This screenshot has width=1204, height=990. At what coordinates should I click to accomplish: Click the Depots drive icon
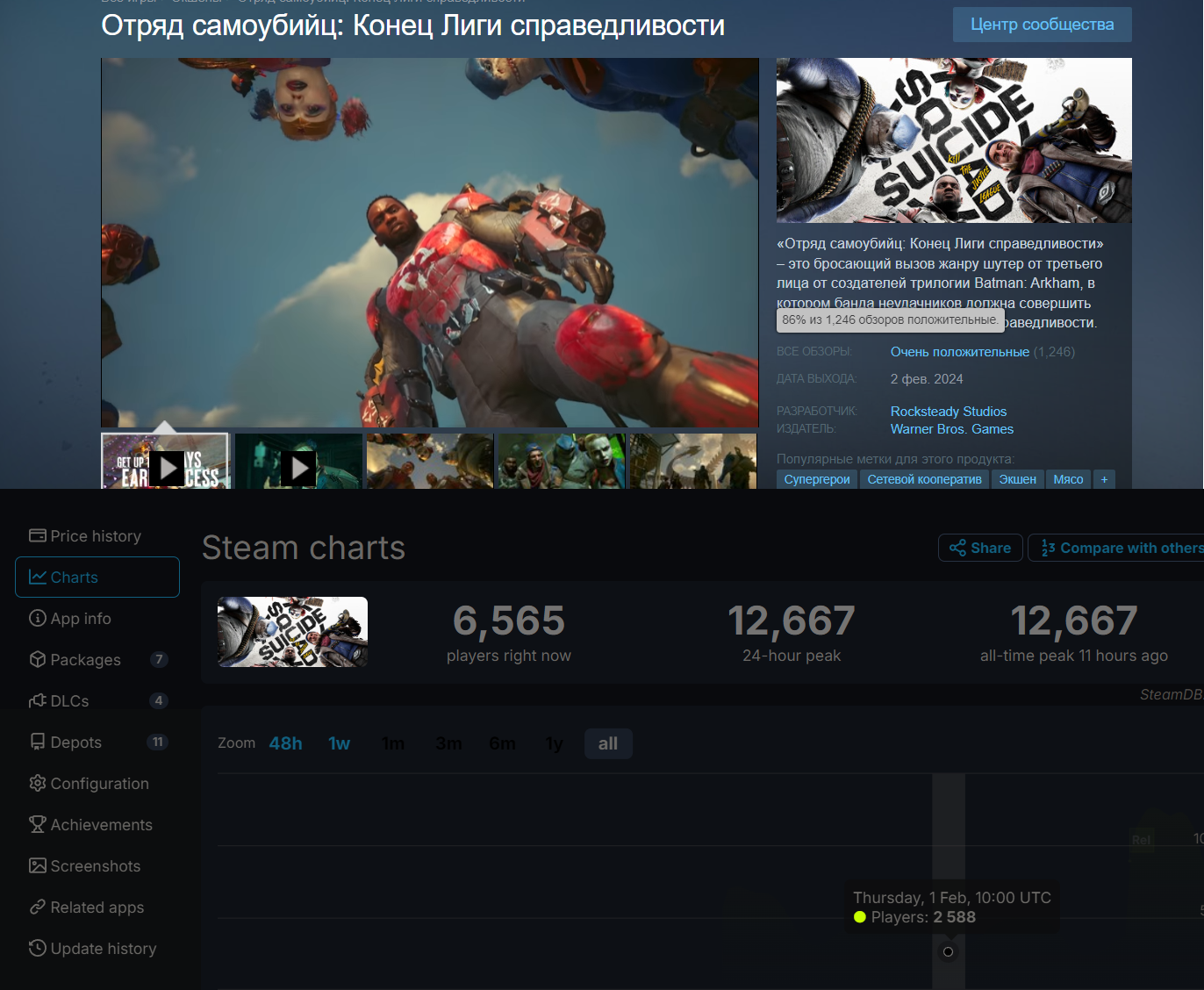click(38, 742)
